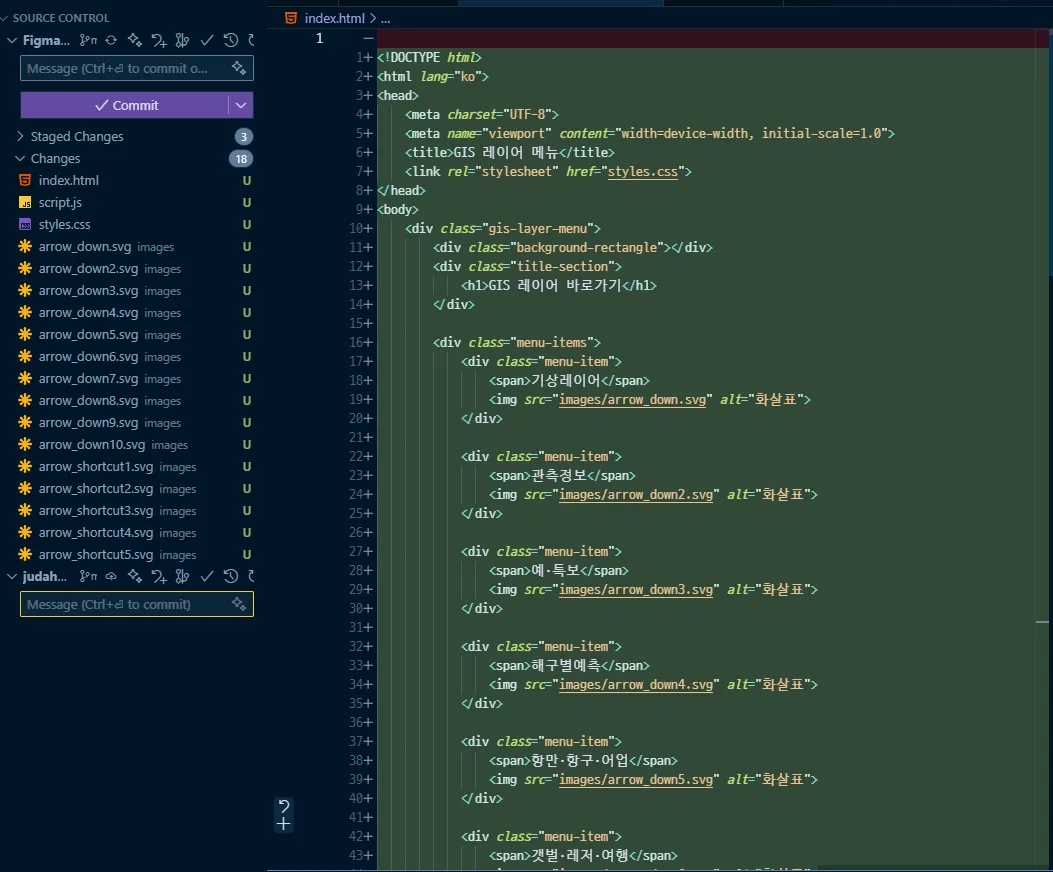1053x872 pixels.
Task: Click sync changes icon in Figma repository toolbar
Action: click(111, 40)
